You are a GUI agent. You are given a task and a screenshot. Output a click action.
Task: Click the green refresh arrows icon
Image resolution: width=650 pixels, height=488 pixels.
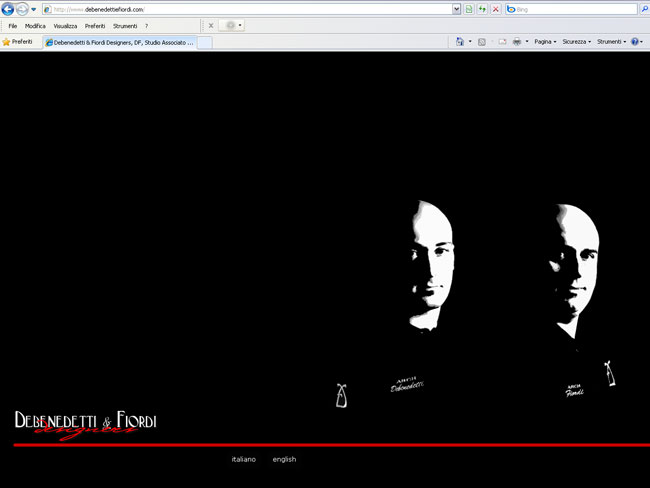coord(482,9)
